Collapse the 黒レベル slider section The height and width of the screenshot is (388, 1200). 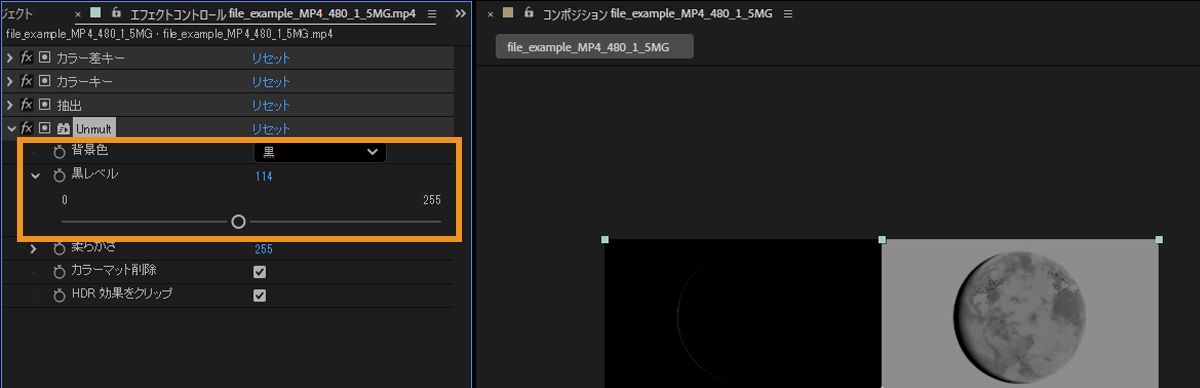pyautogui.click(x=35, y=175)
